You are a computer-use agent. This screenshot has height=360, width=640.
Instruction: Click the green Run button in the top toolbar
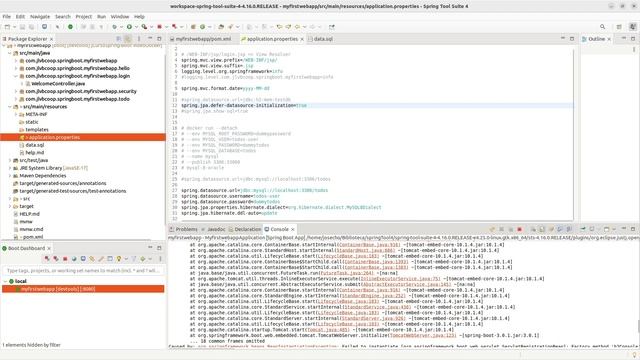[x=129, y=27]
